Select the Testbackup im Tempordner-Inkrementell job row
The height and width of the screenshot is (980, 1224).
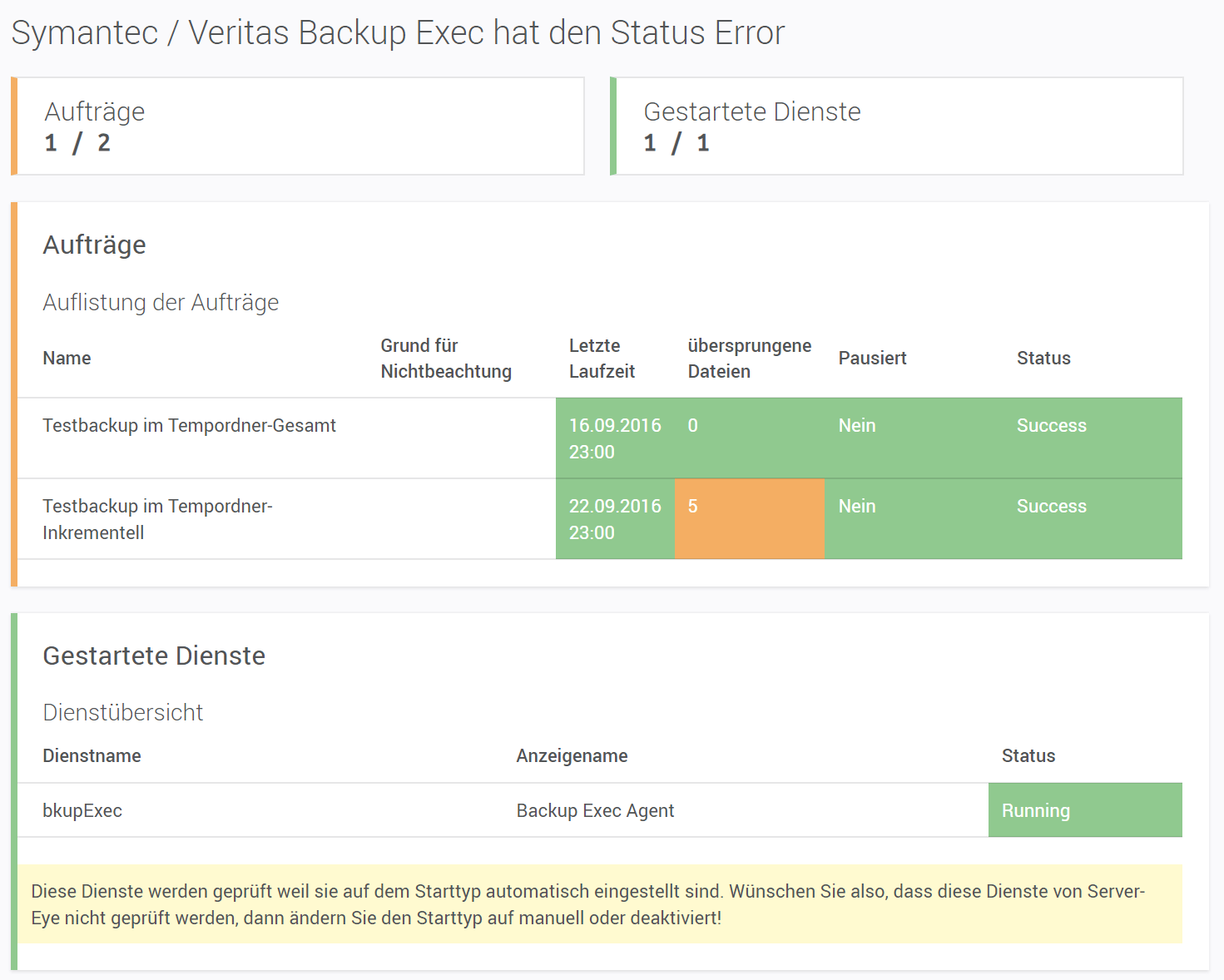[158, 519]
